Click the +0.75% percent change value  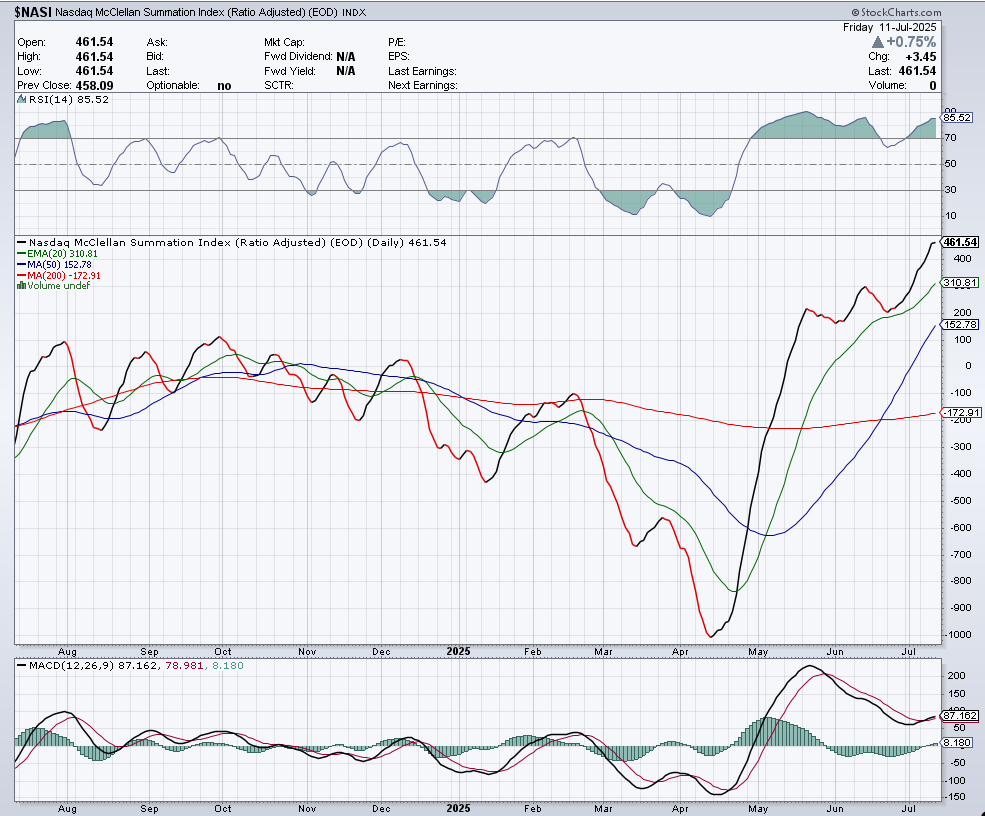(x=911, y=42)
